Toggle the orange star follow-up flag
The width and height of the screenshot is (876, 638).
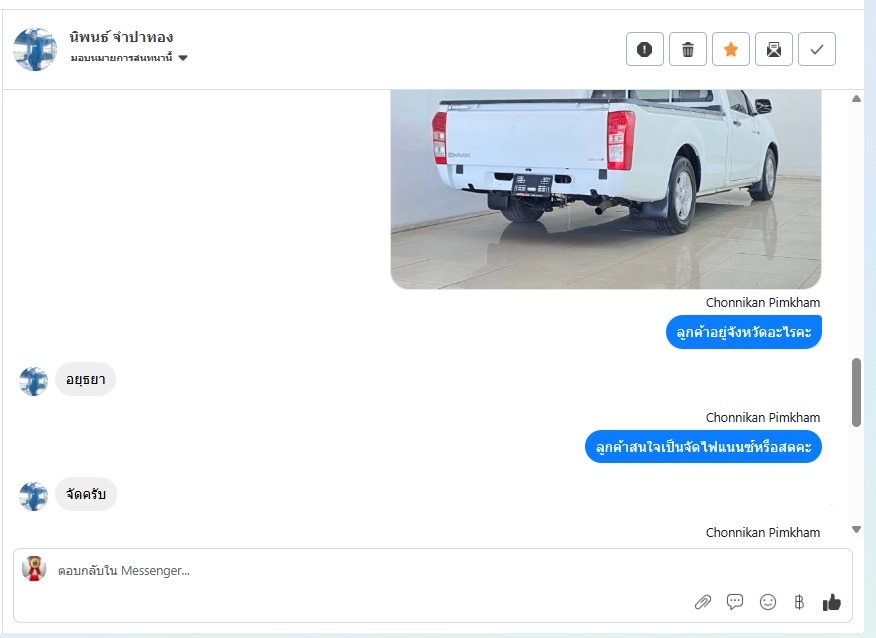[731, 49]
